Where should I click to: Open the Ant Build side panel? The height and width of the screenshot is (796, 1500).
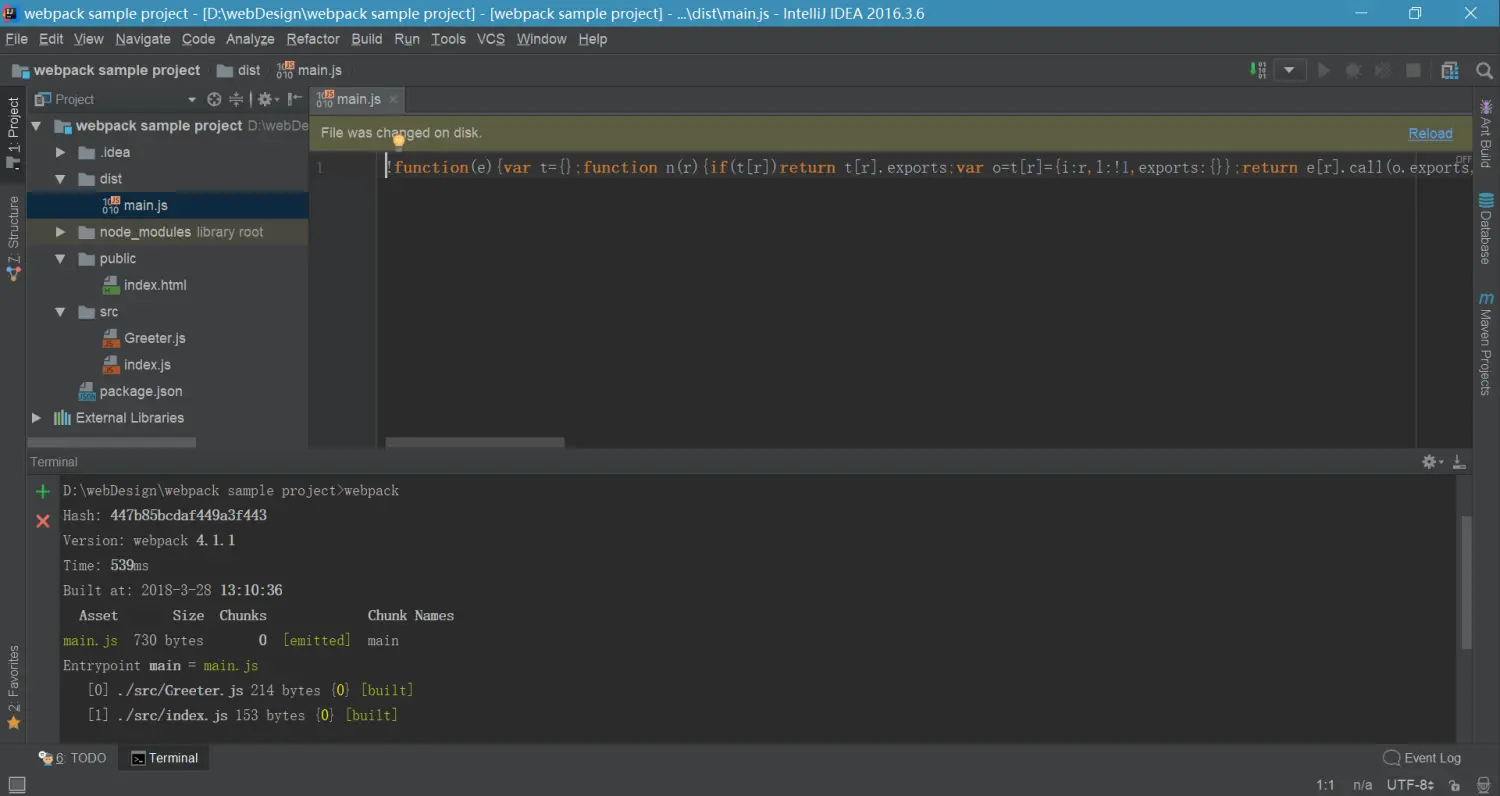click(1486, 133)
